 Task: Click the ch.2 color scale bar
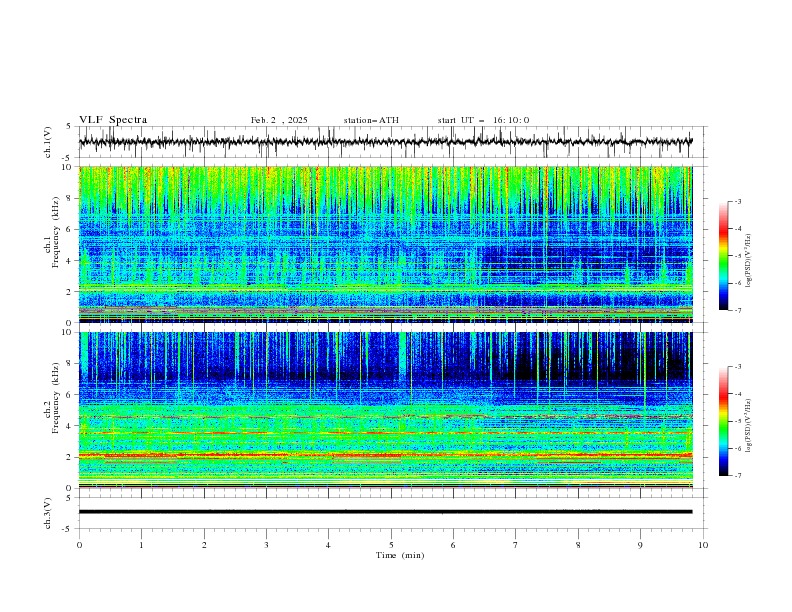[723, 421]
